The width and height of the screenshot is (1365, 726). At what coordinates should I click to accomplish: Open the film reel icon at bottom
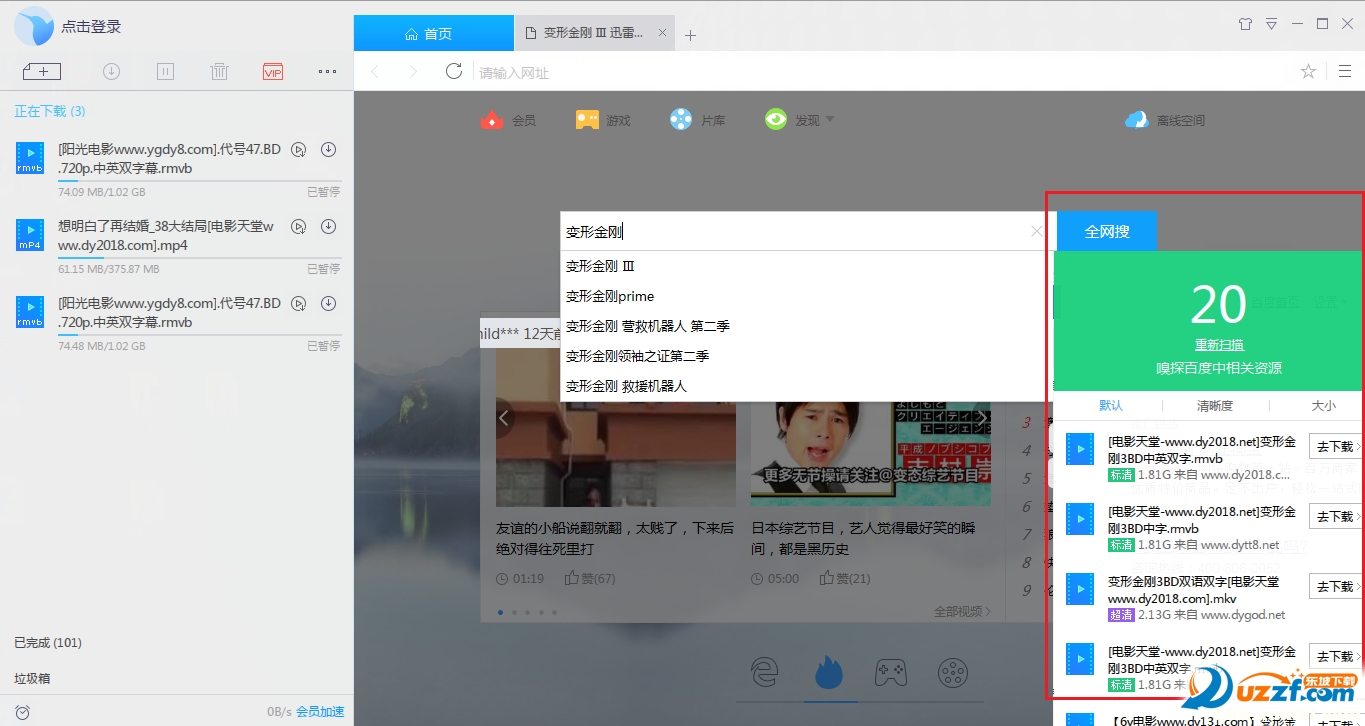pos(955,672)
